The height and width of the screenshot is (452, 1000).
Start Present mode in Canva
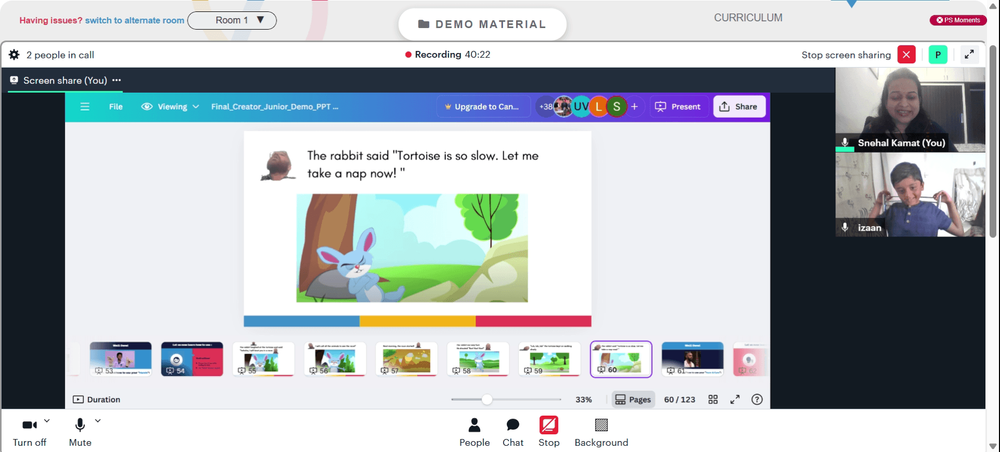pos(679,106)
